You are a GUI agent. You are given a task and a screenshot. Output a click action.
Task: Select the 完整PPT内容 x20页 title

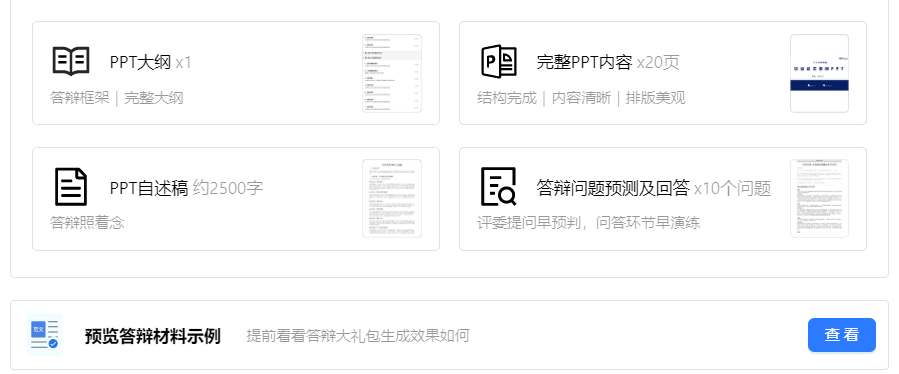point(608,62)
